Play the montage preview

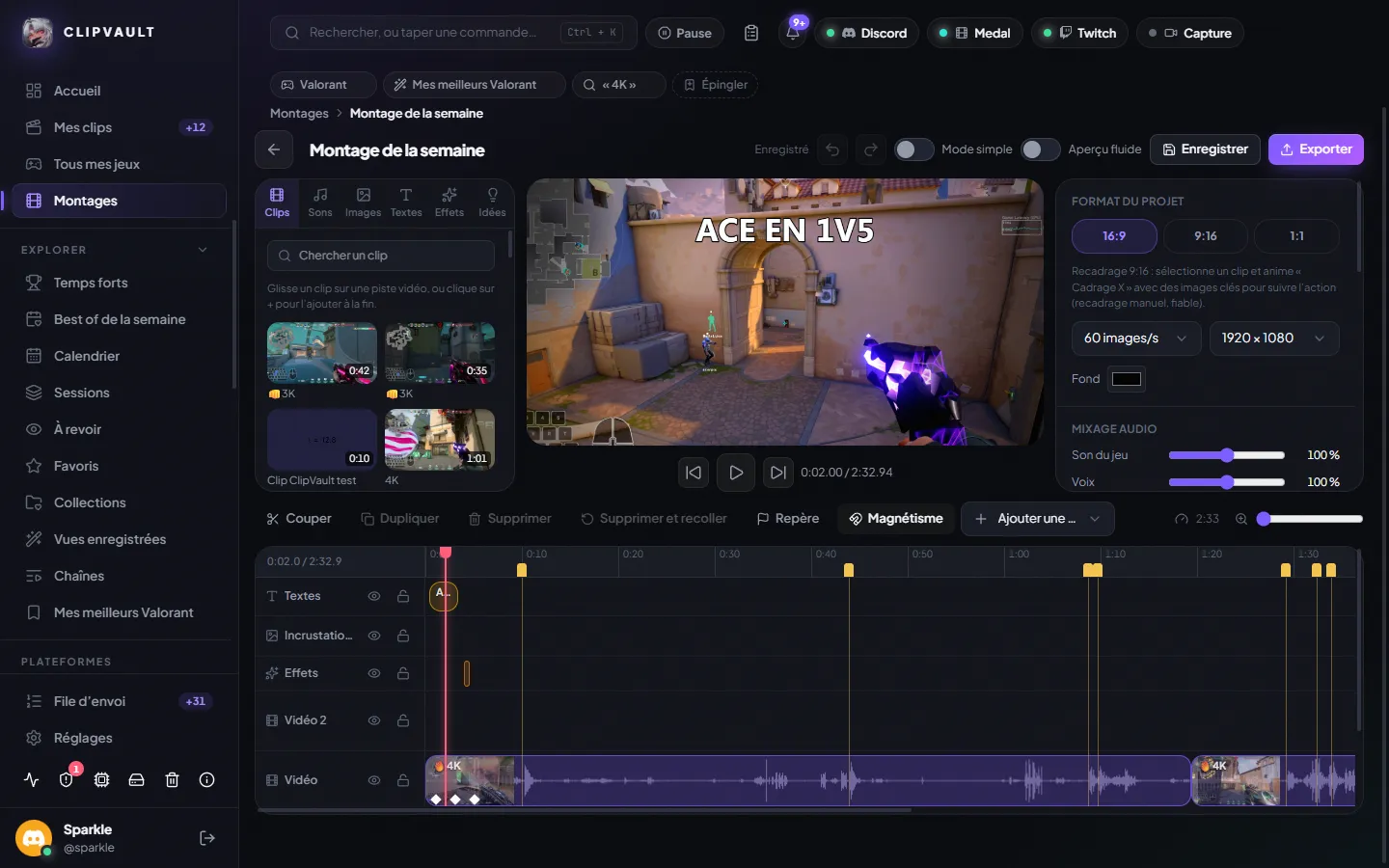736,473
